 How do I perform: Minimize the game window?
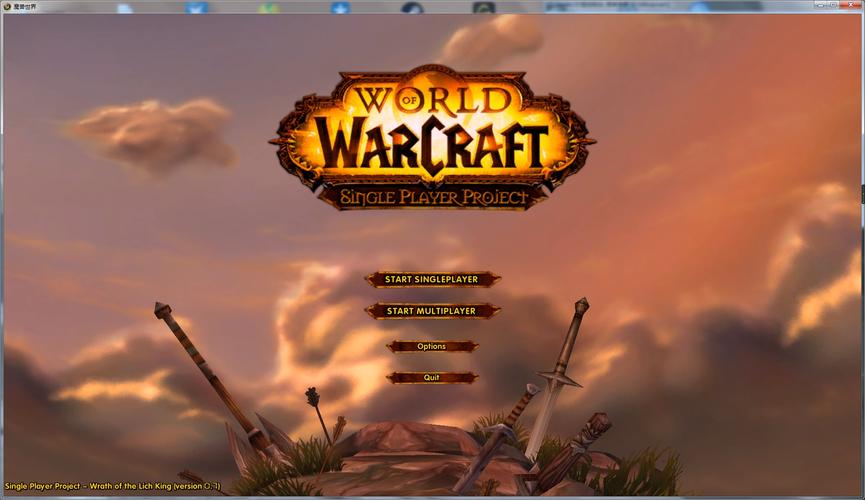tap(821, 4)
